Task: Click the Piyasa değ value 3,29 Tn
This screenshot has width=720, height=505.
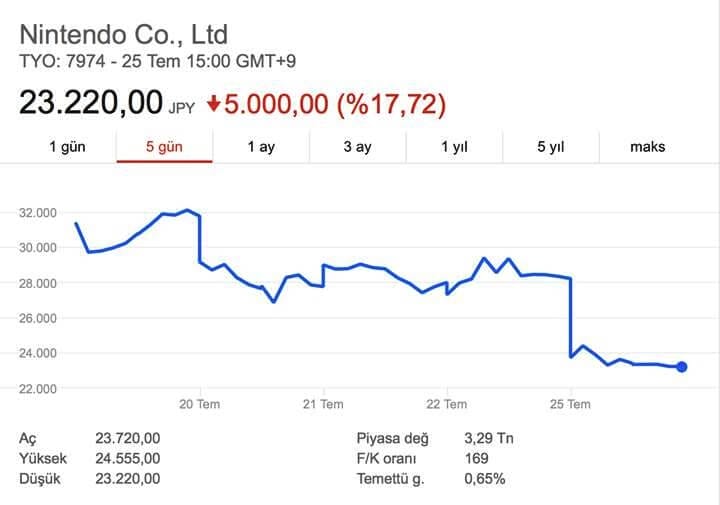Action: point(490,438)
